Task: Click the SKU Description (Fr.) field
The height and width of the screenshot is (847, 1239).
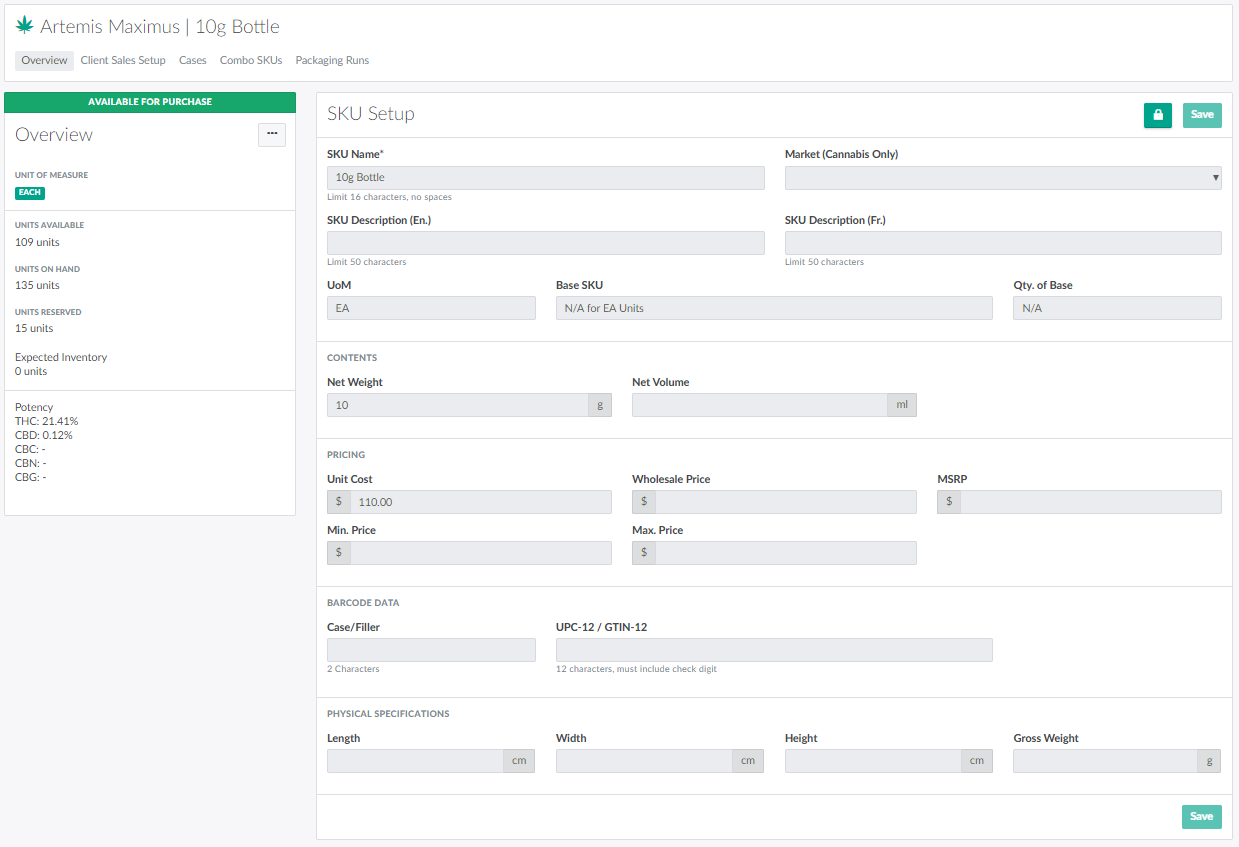Action: pos(1002,243)
